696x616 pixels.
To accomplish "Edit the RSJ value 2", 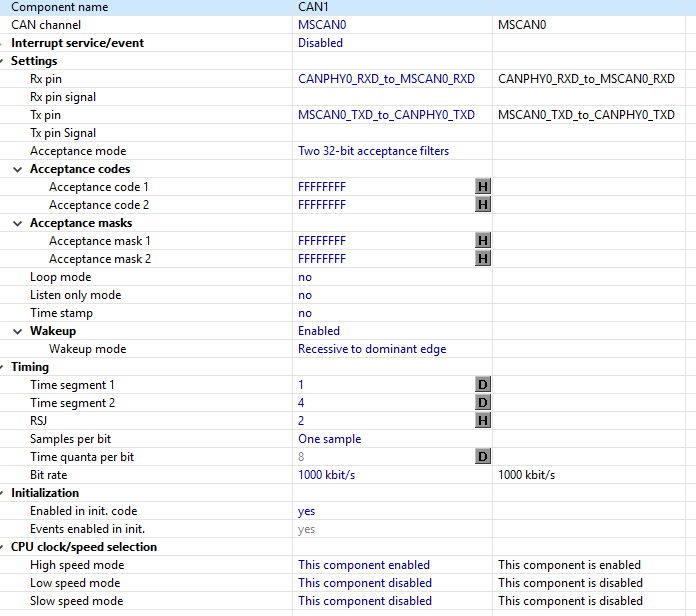I will click(301, 421).
